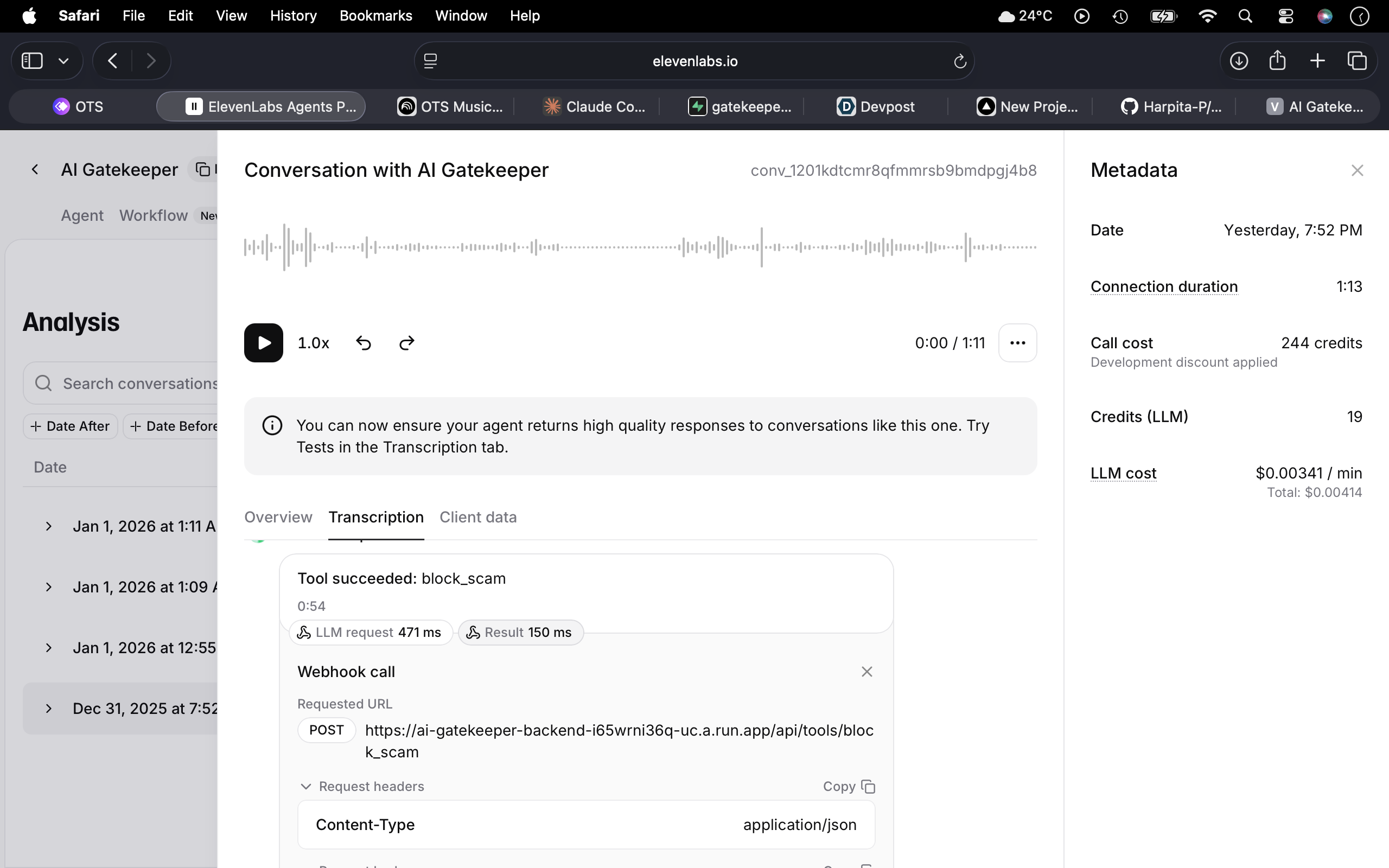Switch to the Overview tab
The width and height of the screenshot is (1389, 868).
click(x=278, y=517)
